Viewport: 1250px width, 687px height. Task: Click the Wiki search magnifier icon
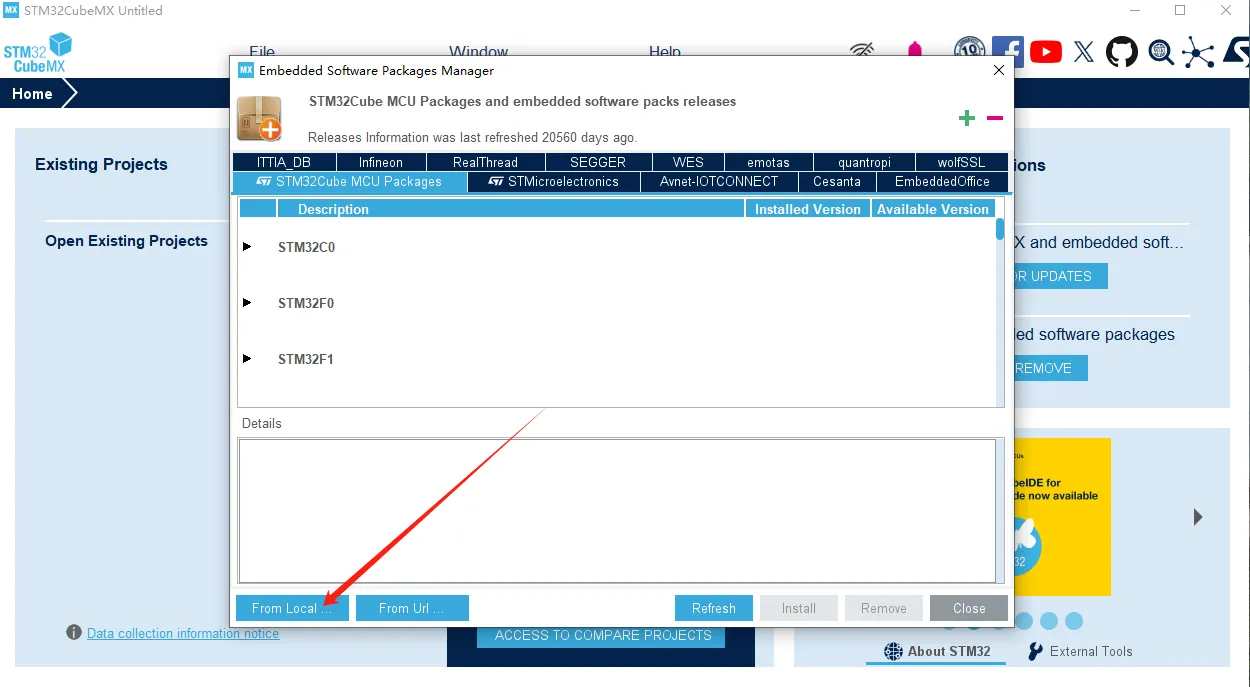pos(1160,52)
